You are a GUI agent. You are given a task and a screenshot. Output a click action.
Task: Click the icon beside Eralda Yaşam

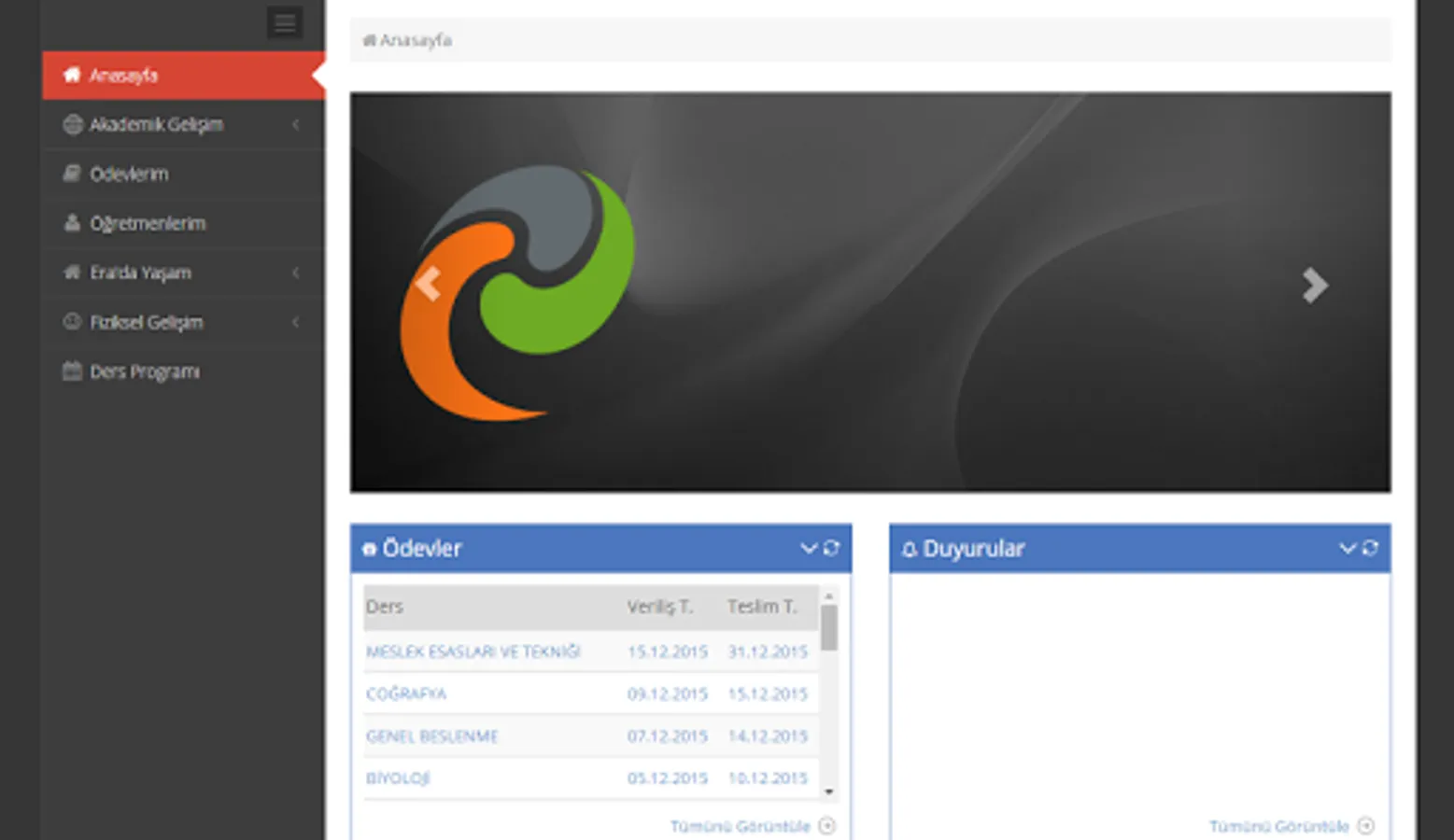pyautogui.click(x=72, y=272)
